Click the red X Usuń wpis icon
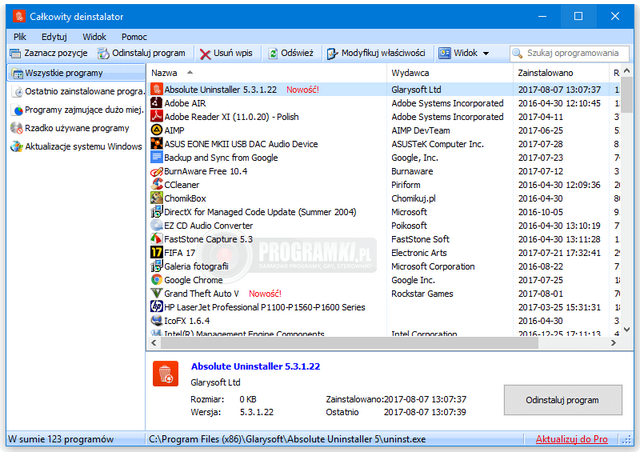The height and width of the screenshot is (453, 643). (x=205, y=54)
